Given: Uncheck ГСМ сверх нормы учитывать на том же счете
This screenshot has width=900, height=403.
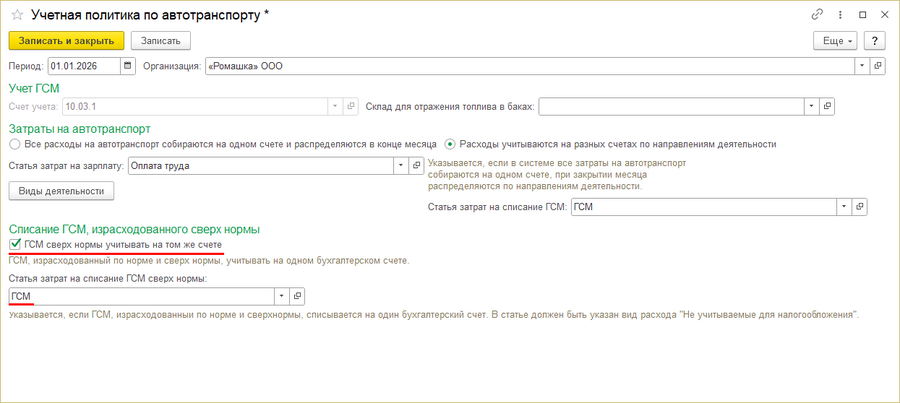Looking at the screenshot, I should point(15,245).
